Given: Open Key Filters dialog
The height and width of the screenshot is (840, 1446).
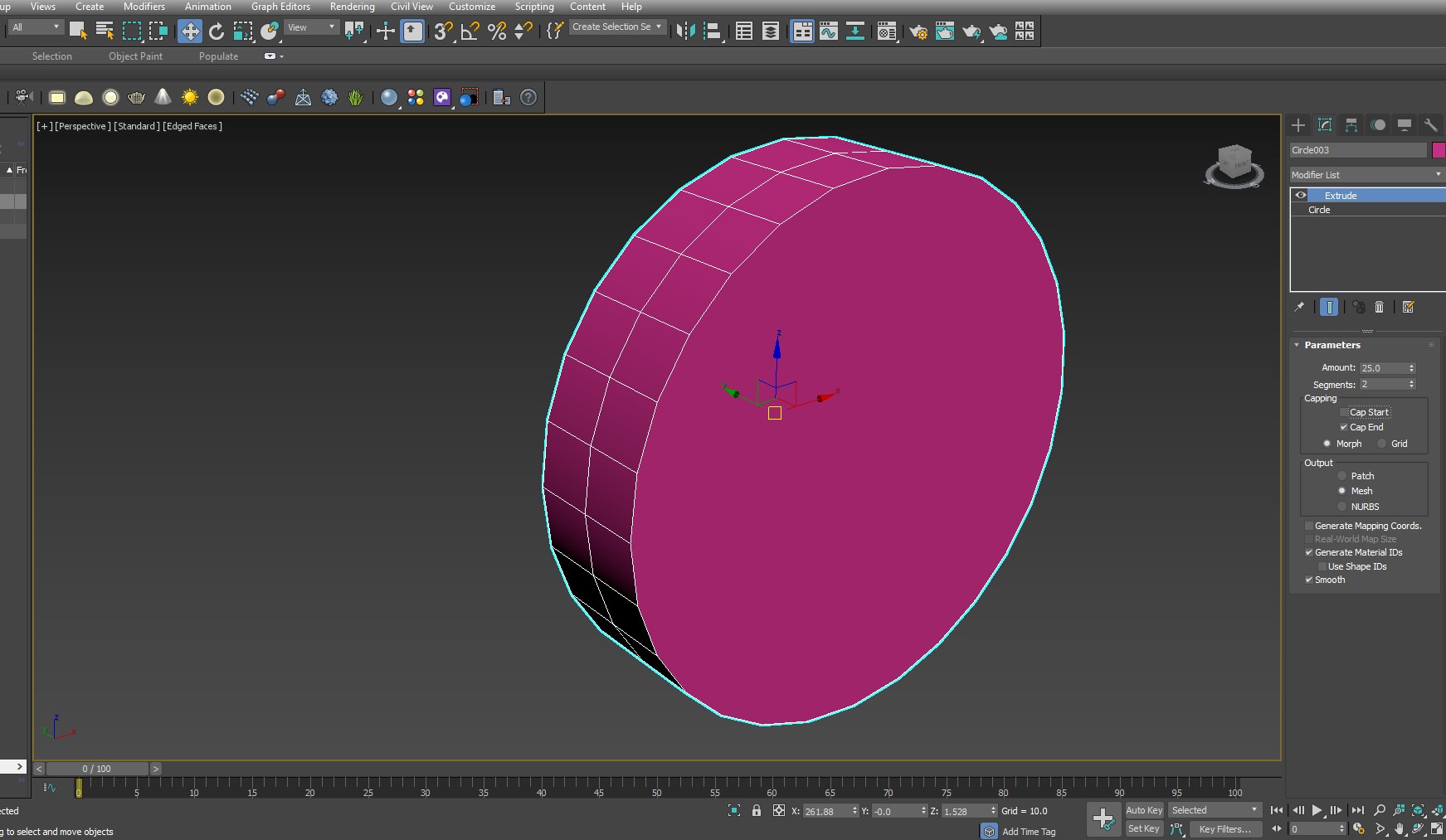Looking at the screenshot, I should tap(1224, 829).
